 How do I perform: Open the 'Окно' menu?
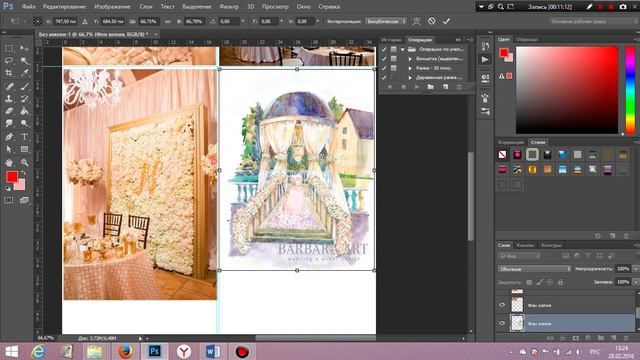click(x=303, y=7)
